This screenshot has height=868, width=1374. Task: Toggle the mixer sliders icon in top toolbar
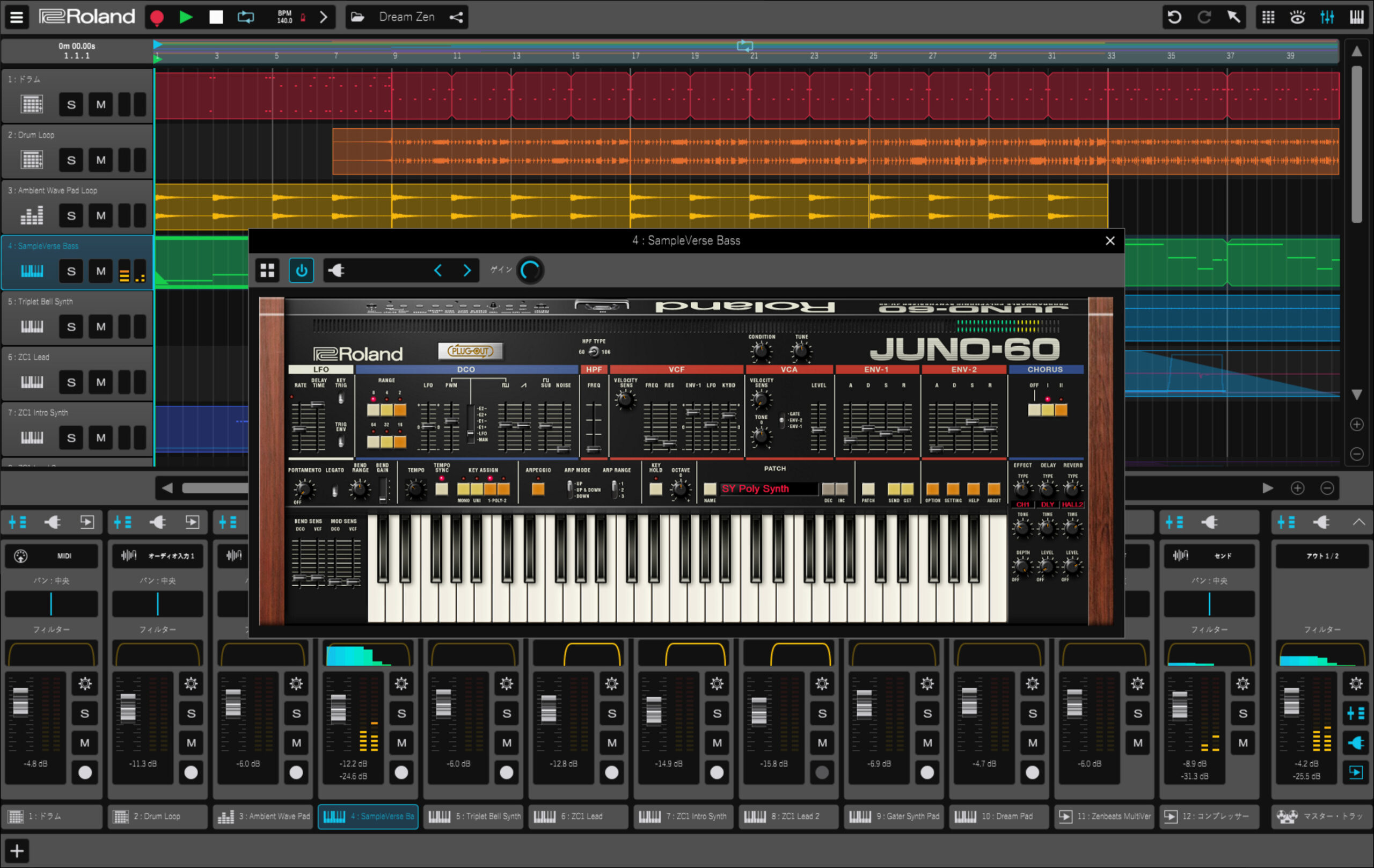pyautogui.click(x=1327, y=17)
